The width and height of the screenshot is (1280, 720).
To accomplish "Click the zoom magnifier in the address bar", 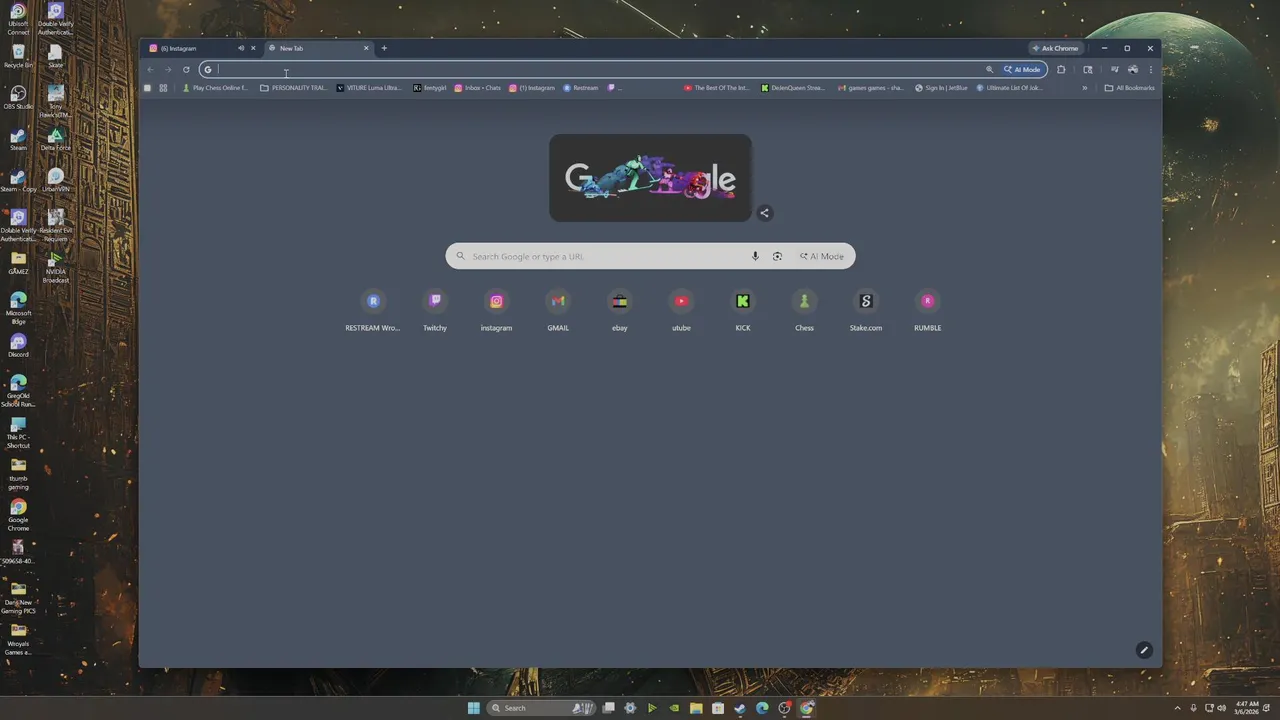I will (x=990, y=69).
